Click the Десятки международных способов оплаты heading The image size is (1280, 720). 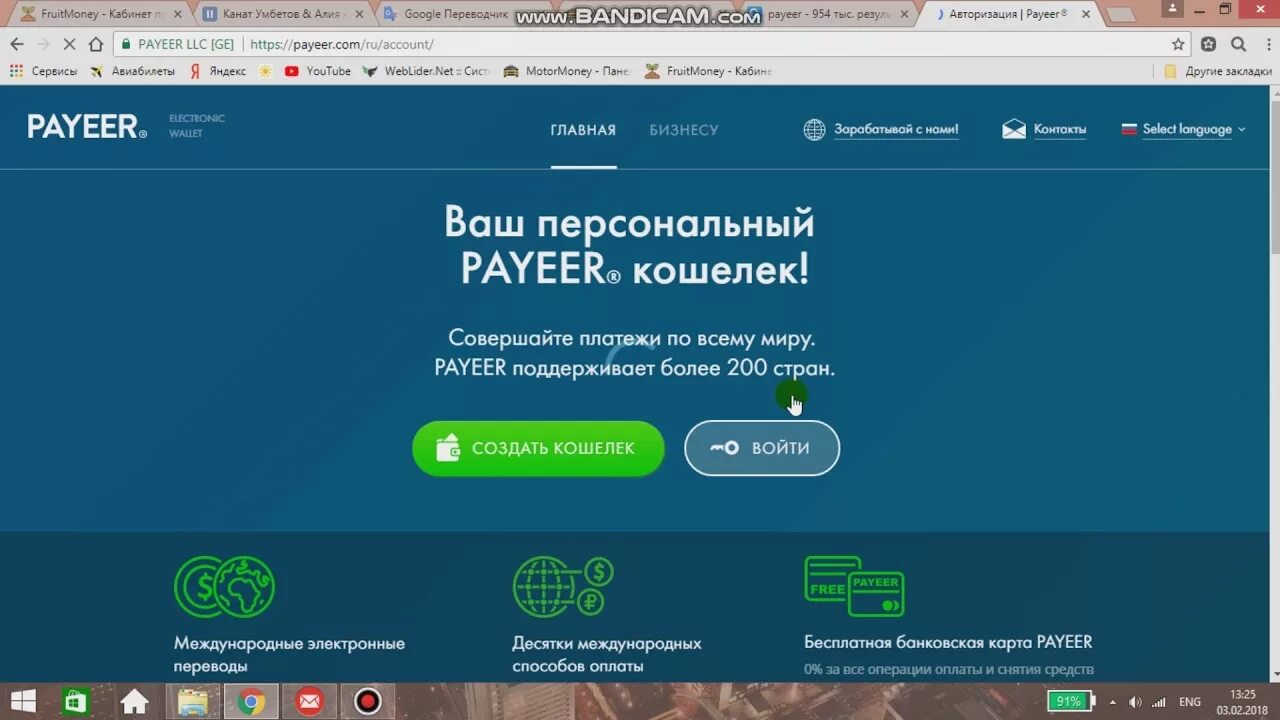607,654
